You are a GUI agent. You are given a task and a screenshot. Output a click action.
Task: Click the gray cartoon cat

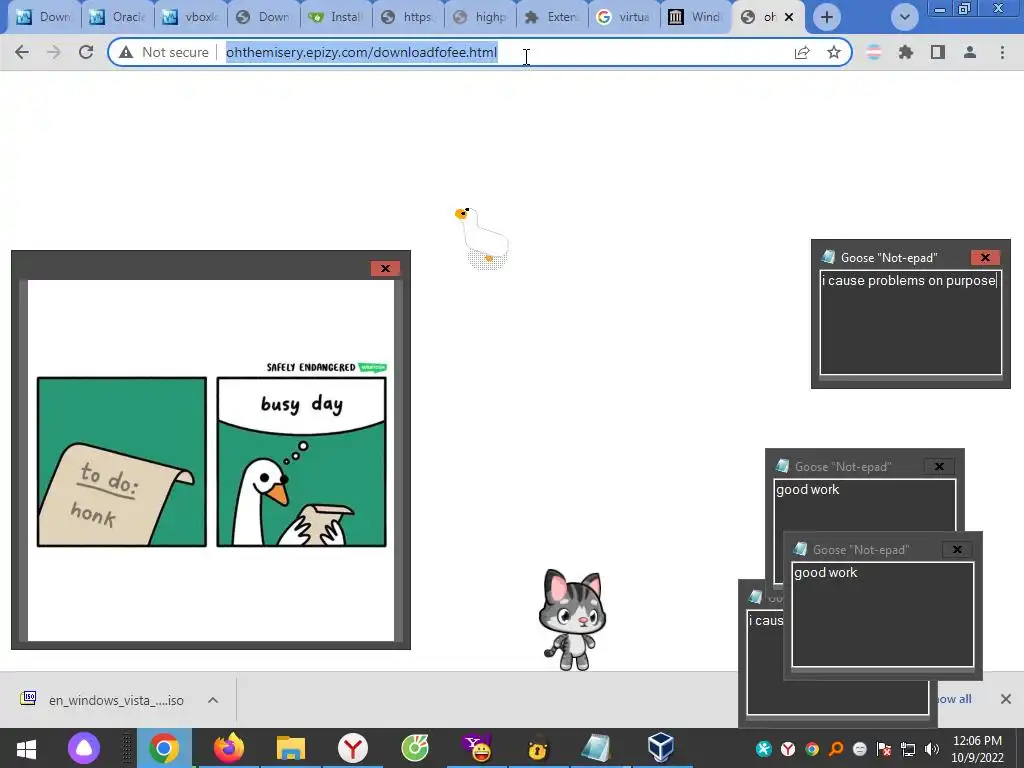pyautogui.click(x=573, y=620)
